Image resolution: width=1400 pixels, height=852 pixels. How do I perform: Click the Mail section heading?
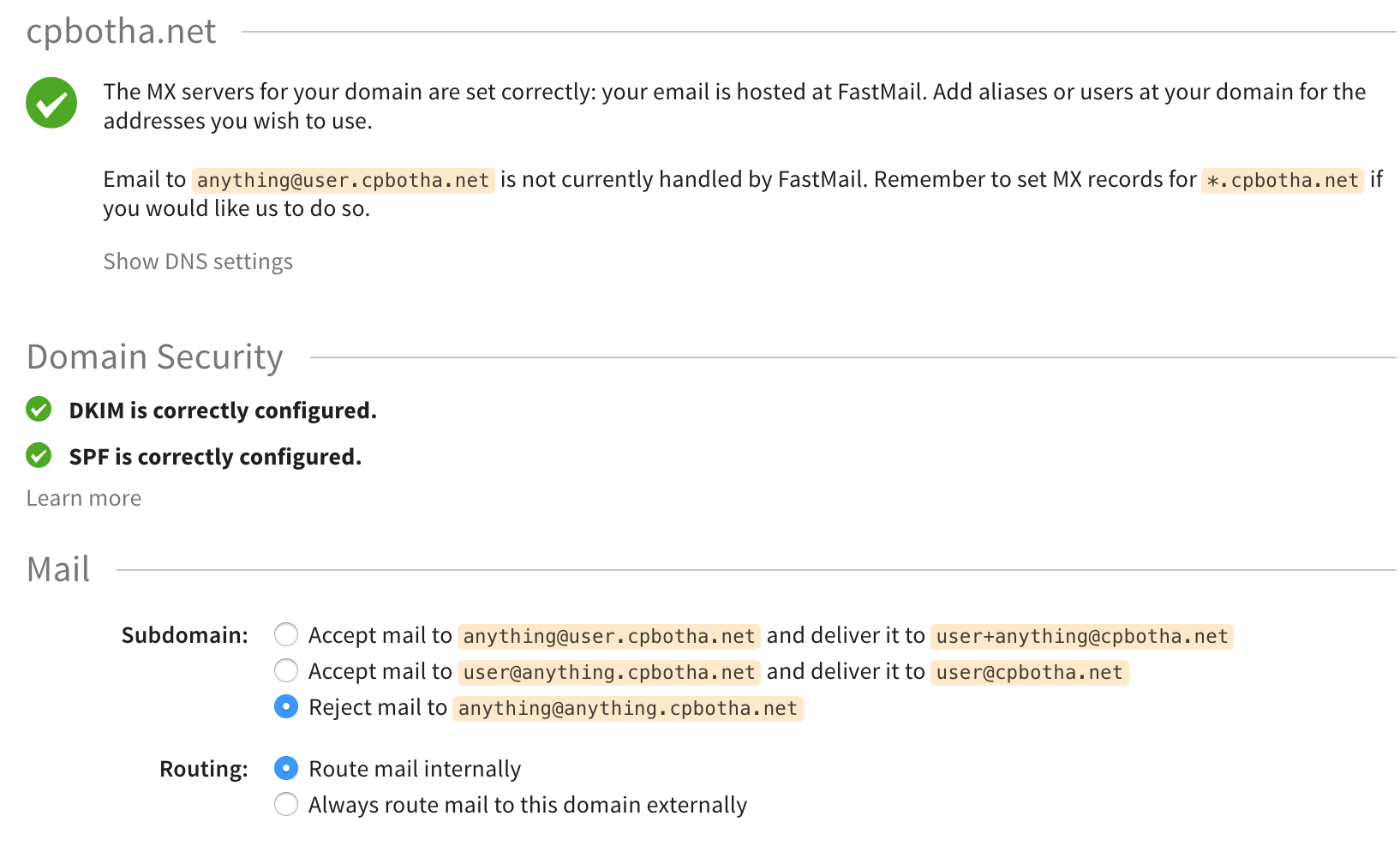58,569
